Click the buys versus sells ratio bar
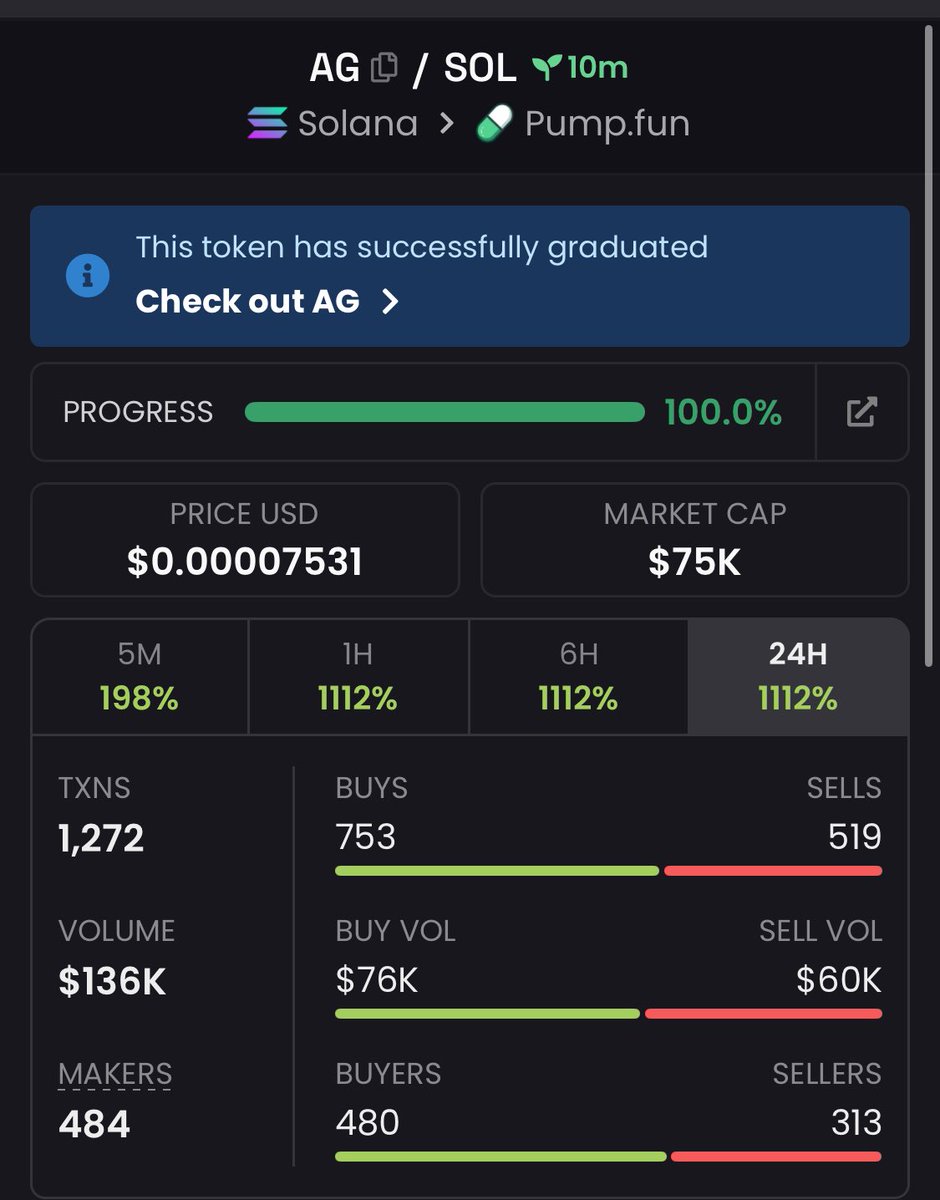Image resolution: width=940 pixels, height=1200 pixels. pos(608,871)
